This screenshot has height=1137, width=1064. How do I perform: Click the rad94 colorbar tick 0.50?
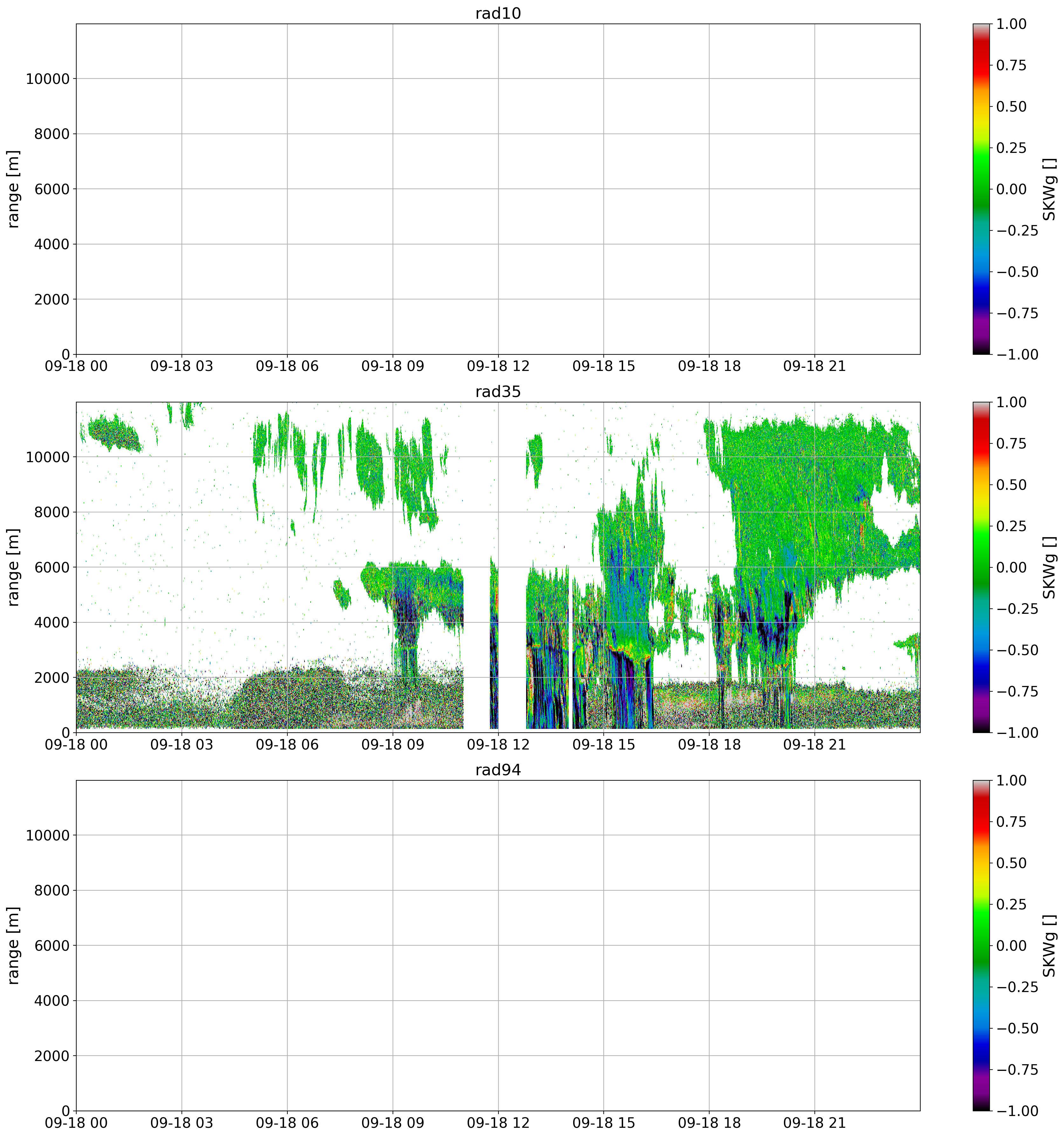click(x=1011, y=864)
